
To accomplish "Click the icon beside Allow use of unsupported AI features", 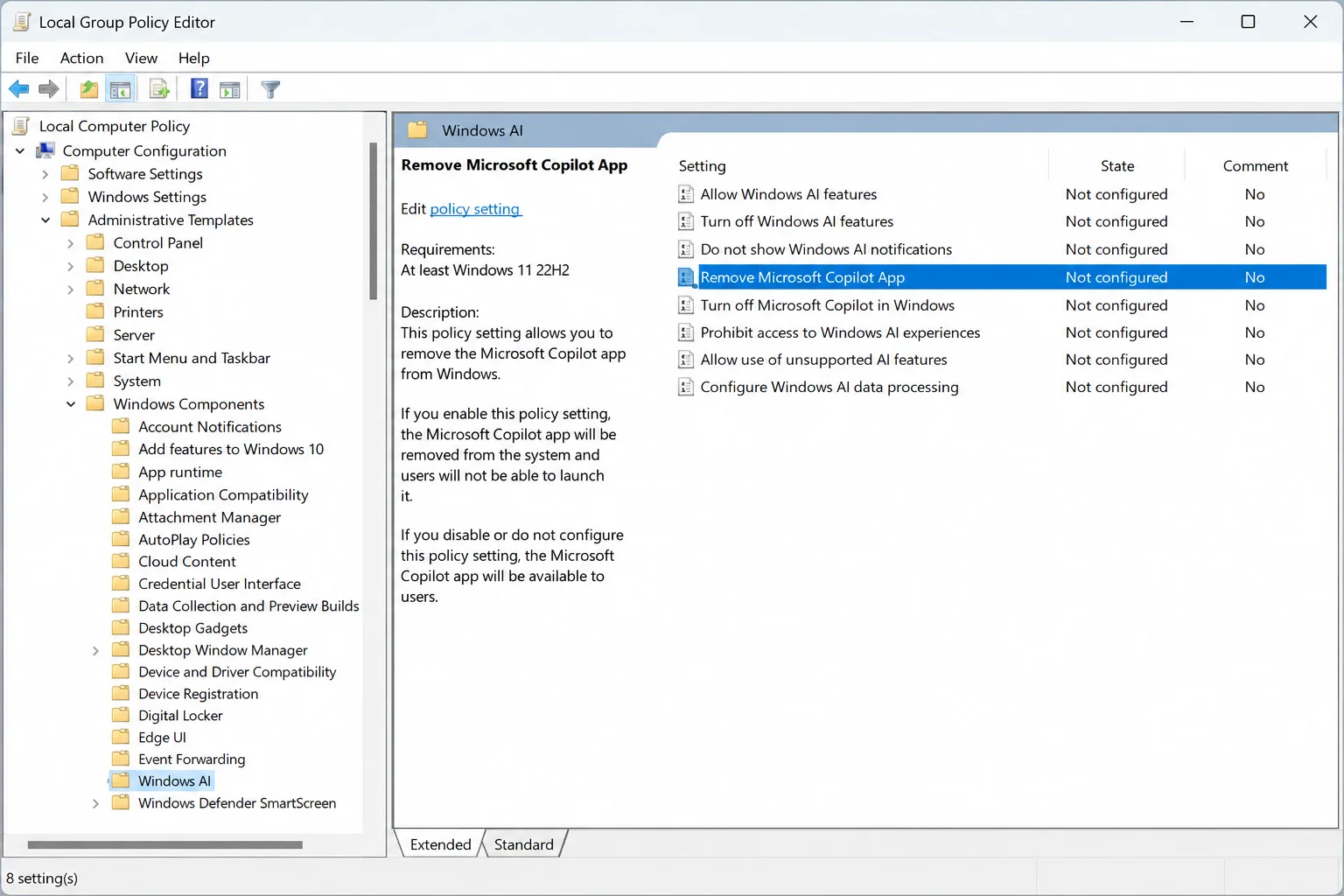I will [686, 360].
